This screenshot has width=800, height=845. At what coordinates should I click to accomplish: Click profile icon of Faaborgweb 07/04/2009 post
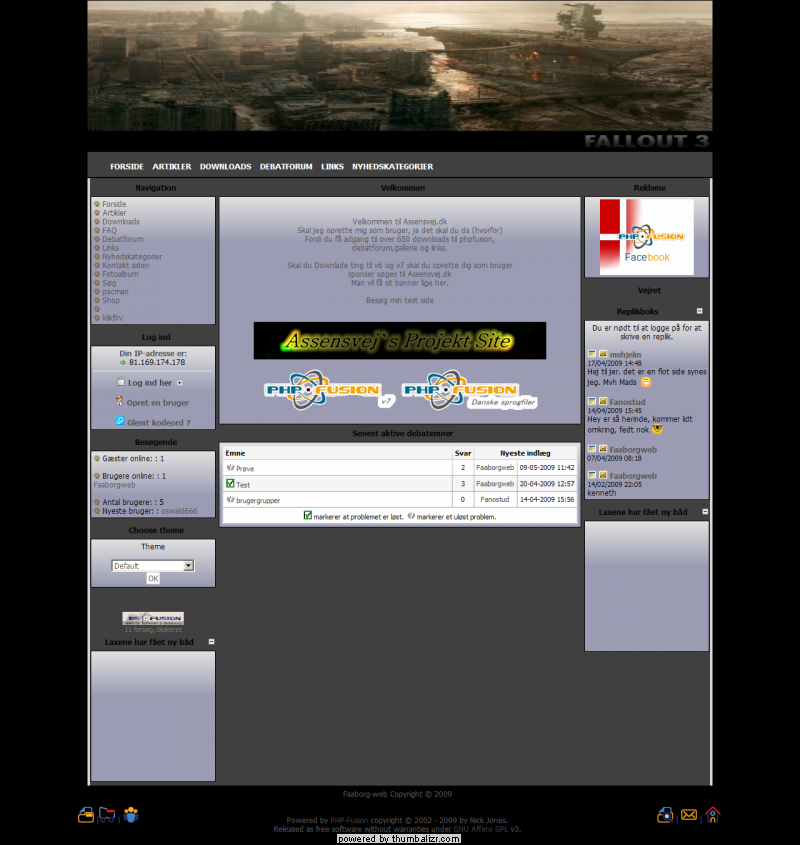[x=591, y=449]
